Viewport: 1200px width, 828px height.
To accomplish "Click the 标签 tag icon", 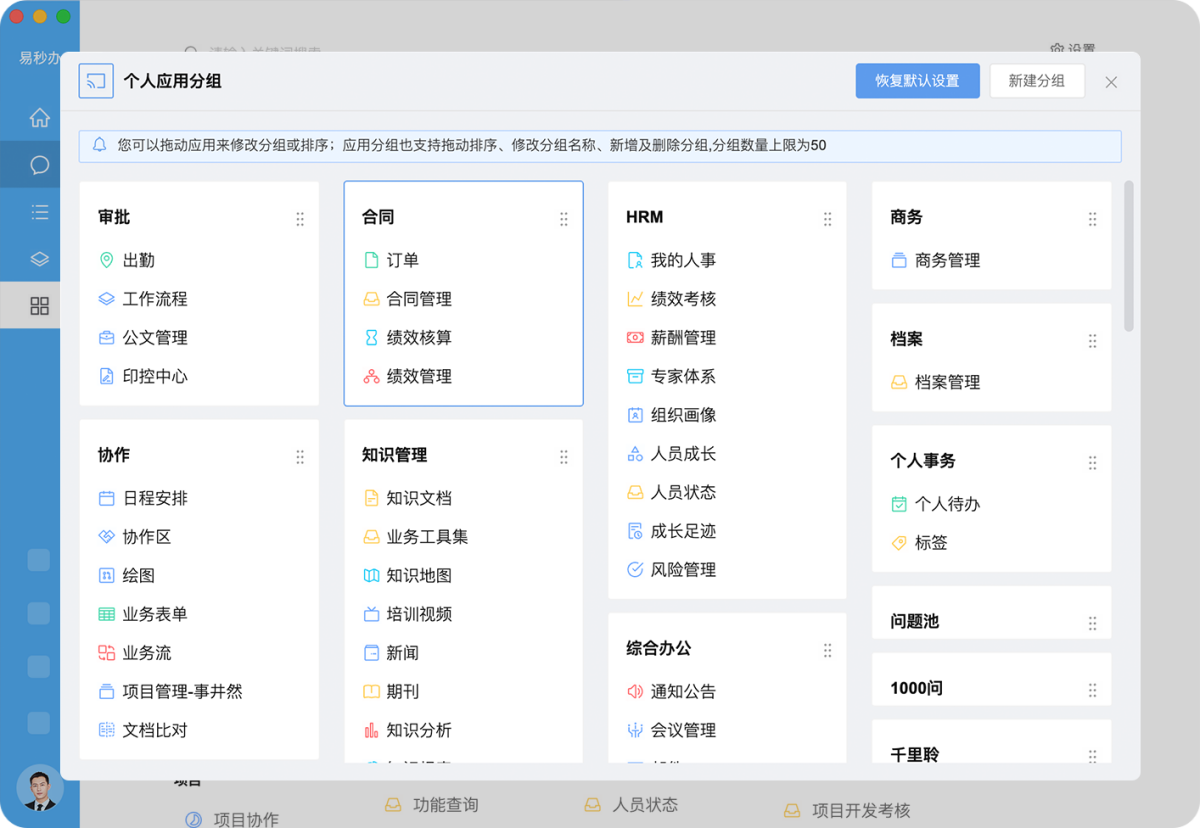I will 899,543.
